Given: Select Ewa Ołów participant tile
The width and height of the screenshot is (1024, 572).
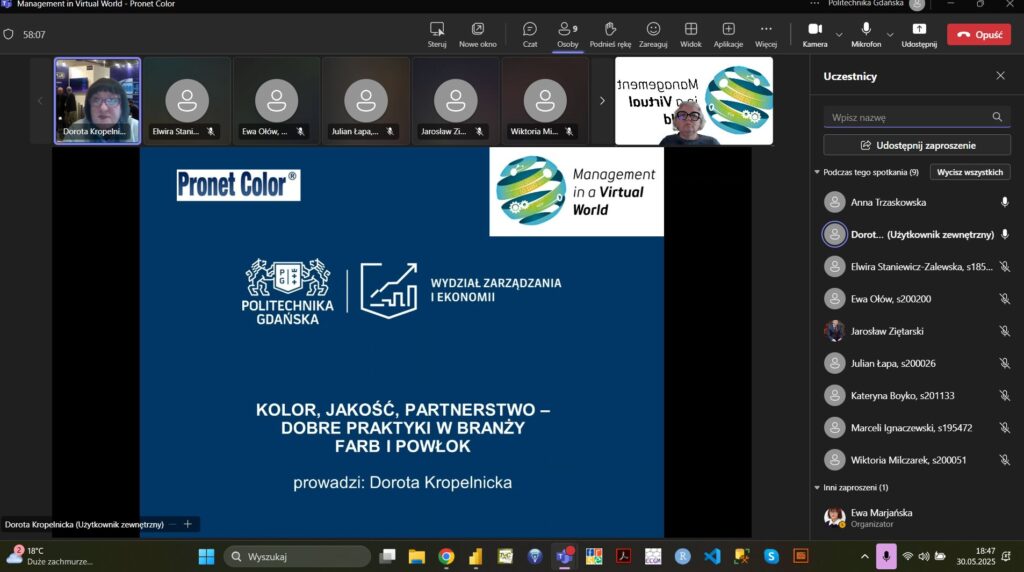Looking at the screenshot, I should pyautogui.click(x=276, y=101).
